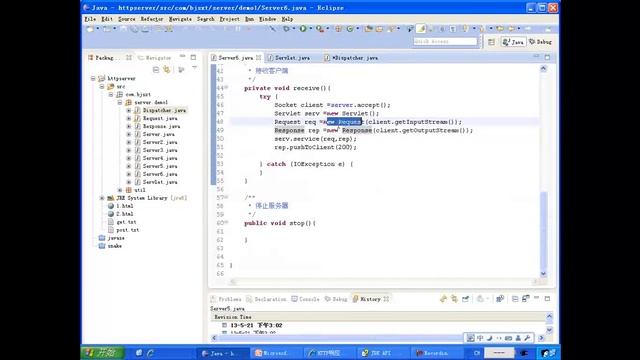Expand the JRE System Library node

102,198
